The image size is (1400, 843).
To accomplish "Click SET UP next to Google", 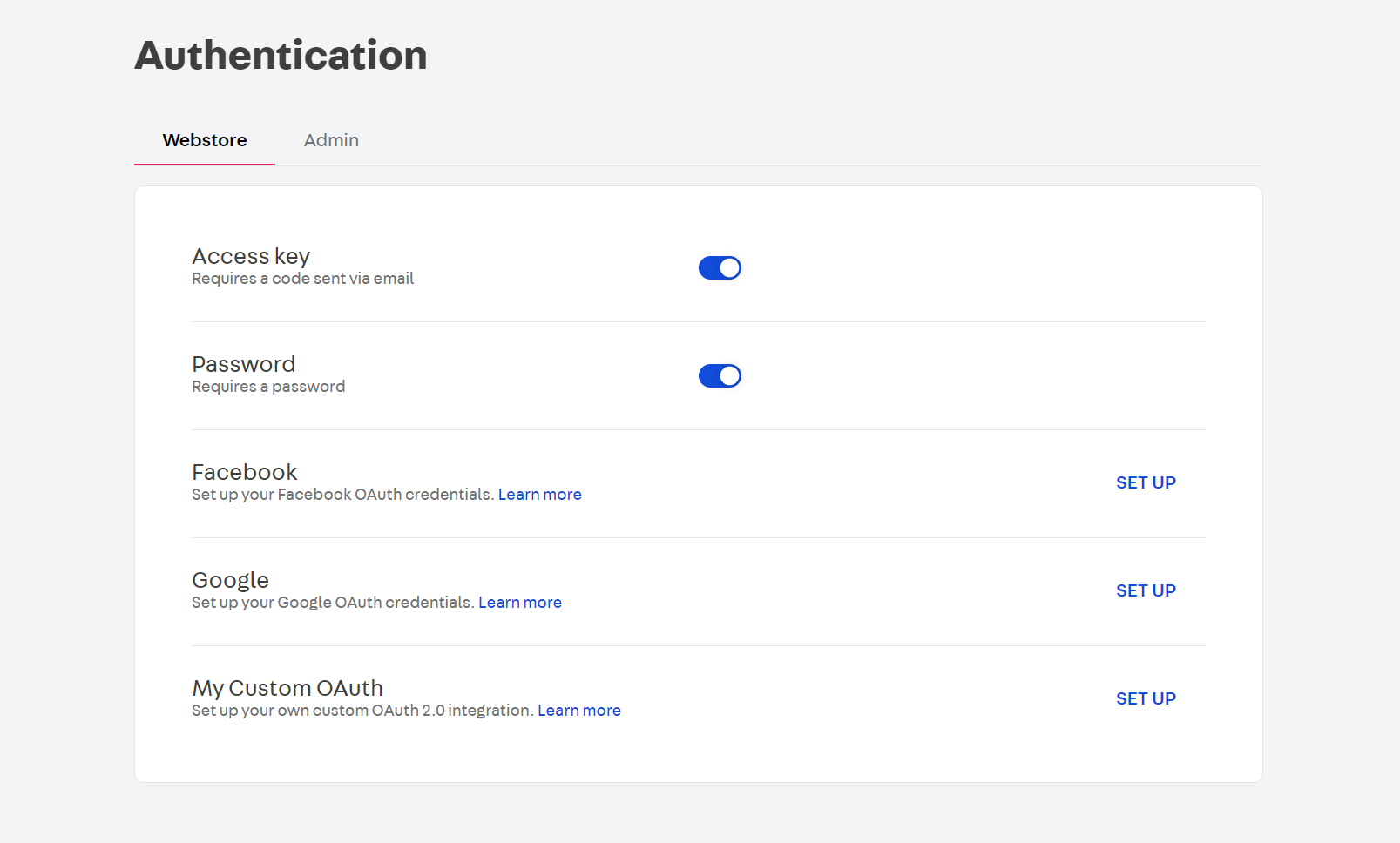I will [1146, 590].
